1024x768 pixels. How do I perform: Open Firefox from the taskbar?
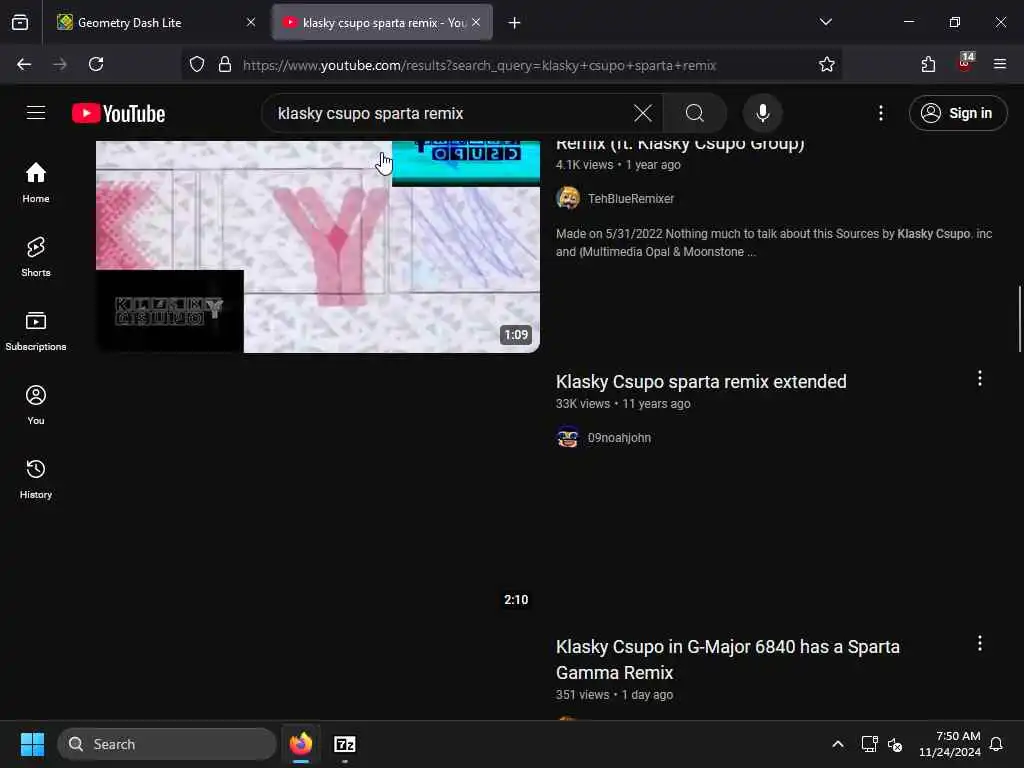pyautogui.click(x=300, y=744)
